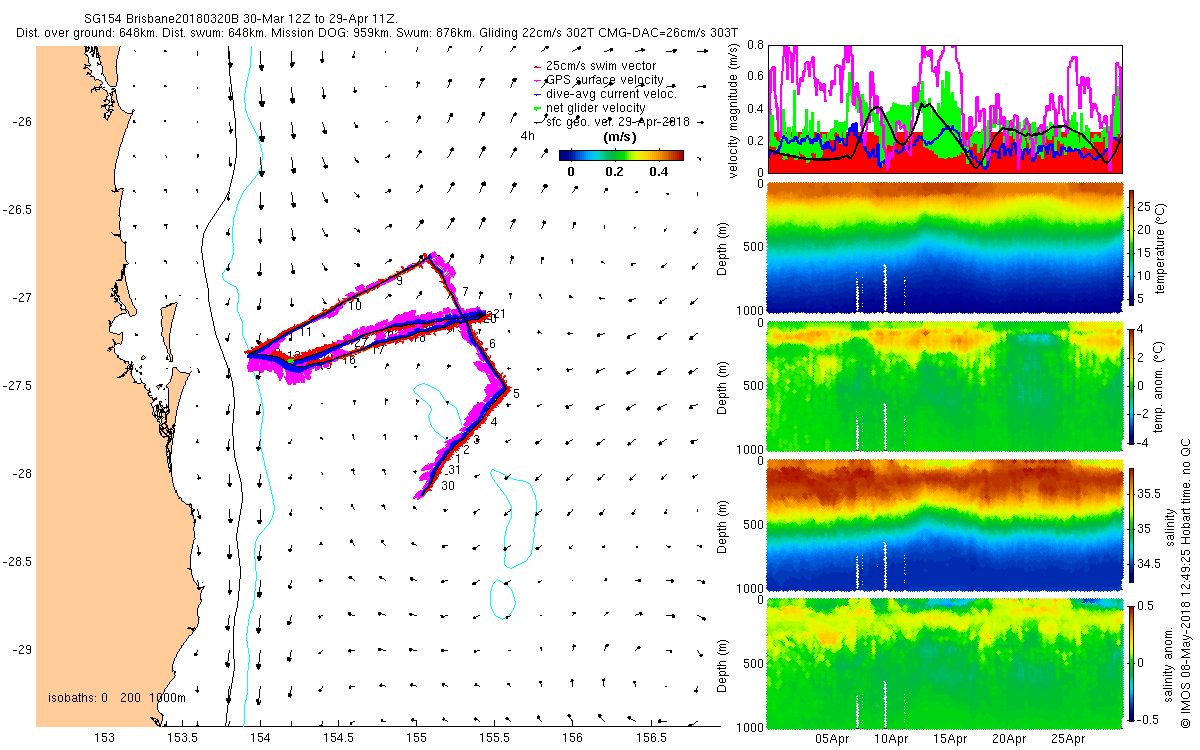
Task: Select the 'GPS surface velocity' legend entry
Action: (600, 80)
